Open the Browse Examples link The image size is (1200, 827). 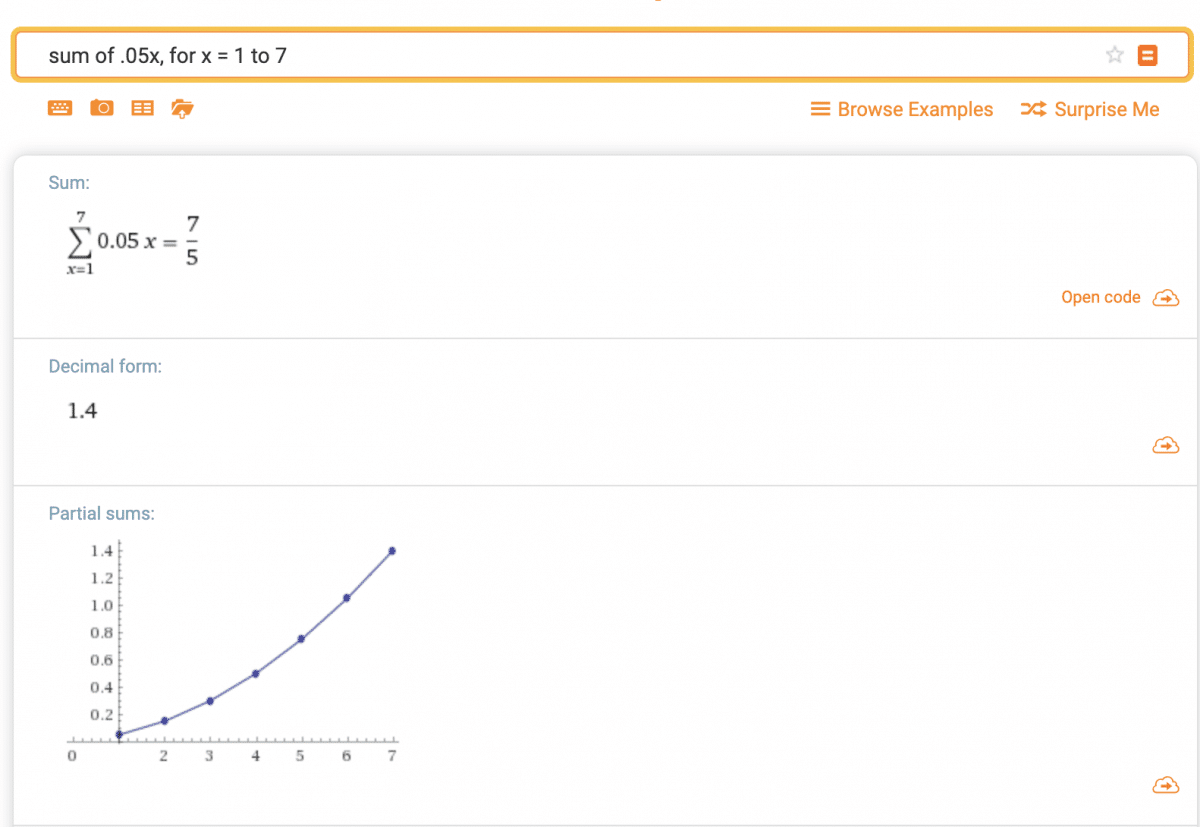pos(915,110)
